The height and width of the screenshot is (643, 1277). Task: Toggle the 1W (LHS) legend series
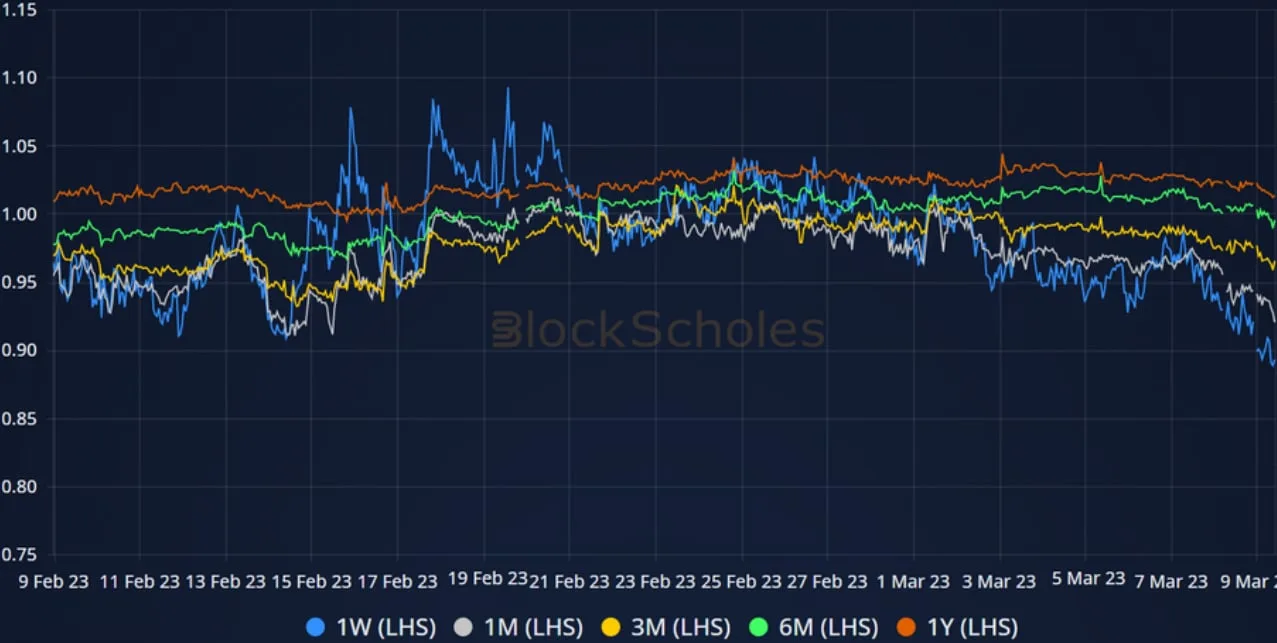pyautogui.click(x=371, y=627)
